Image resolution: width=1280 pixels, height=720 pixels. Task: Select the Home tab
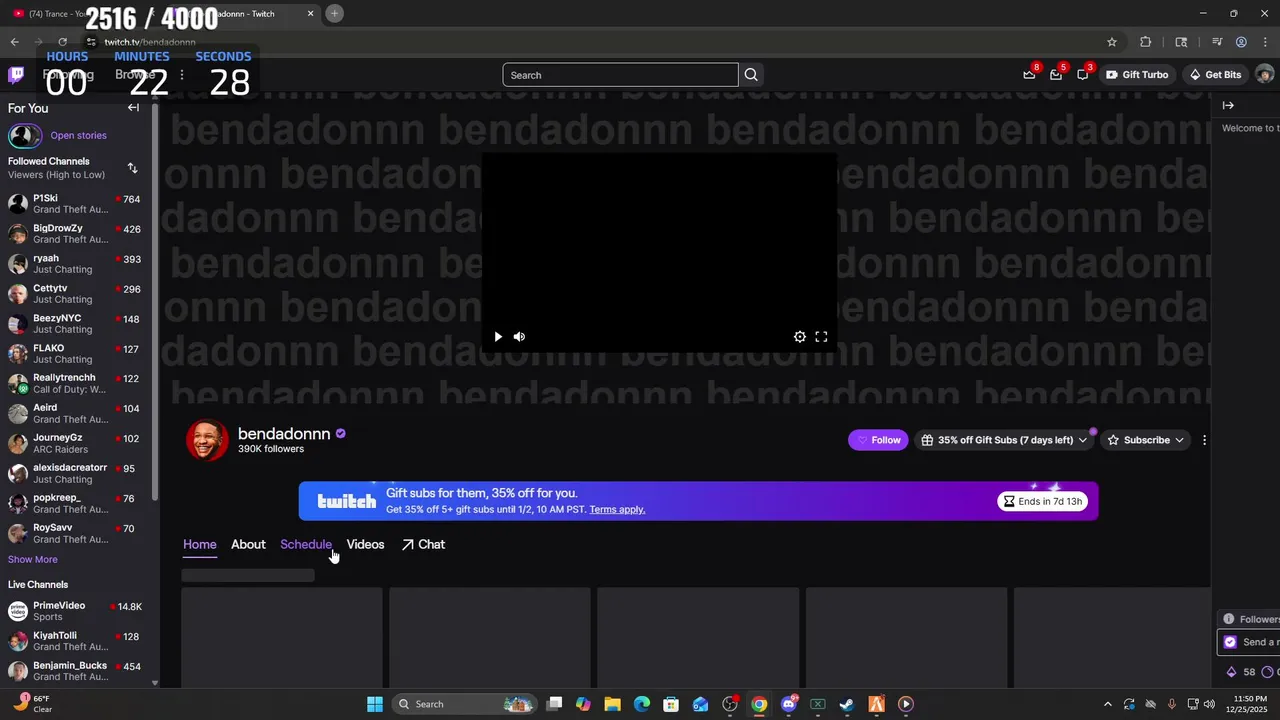(x=199, y=544)
